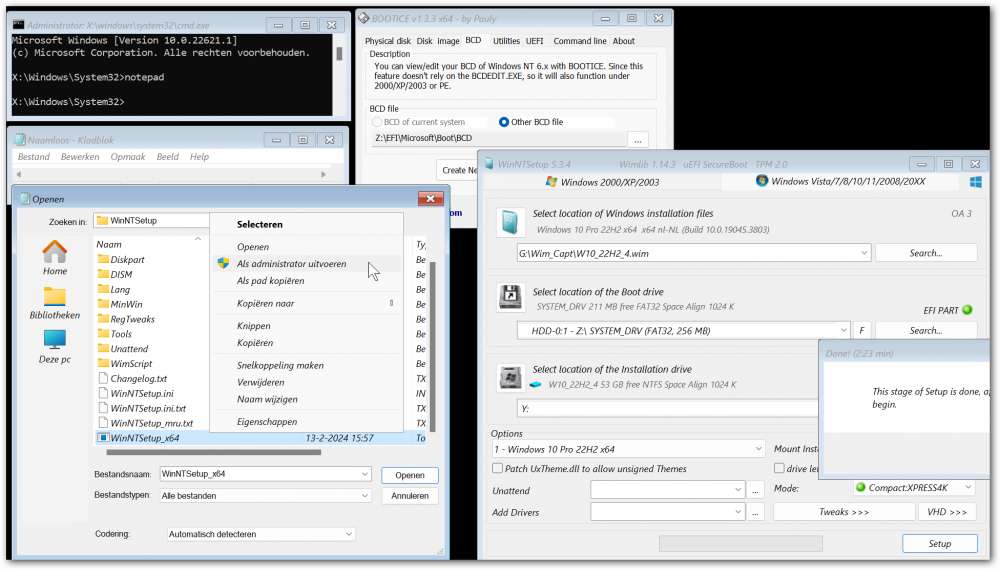
Task: Click the Setup button in WinNTSetup
Action: [939, 543]
